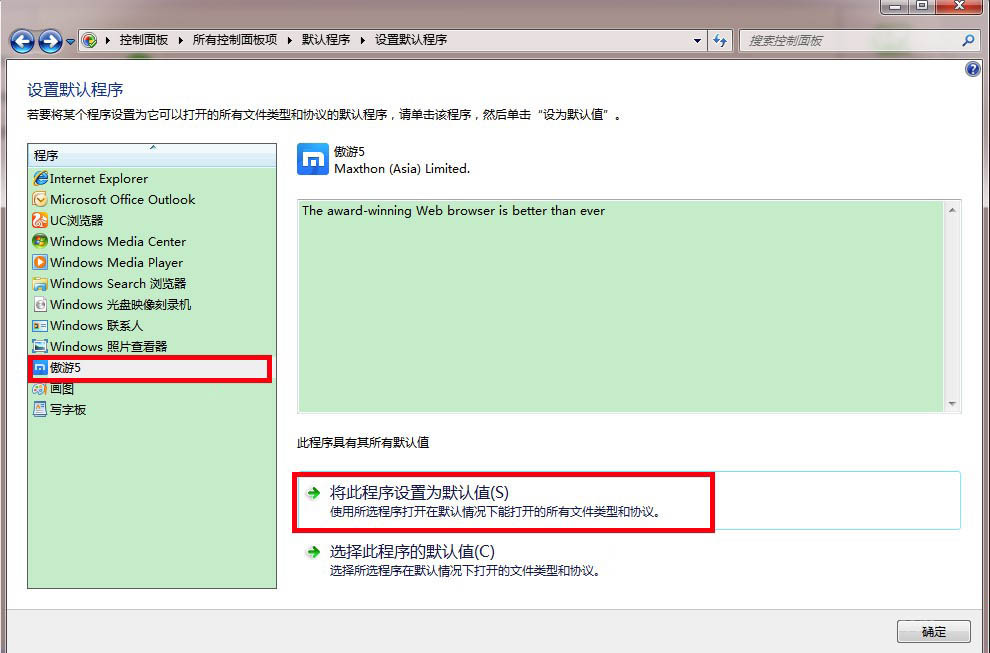Click green arrow beside 将此程序设置为默认值
990x653 pixels.
(x=313, y=493)
